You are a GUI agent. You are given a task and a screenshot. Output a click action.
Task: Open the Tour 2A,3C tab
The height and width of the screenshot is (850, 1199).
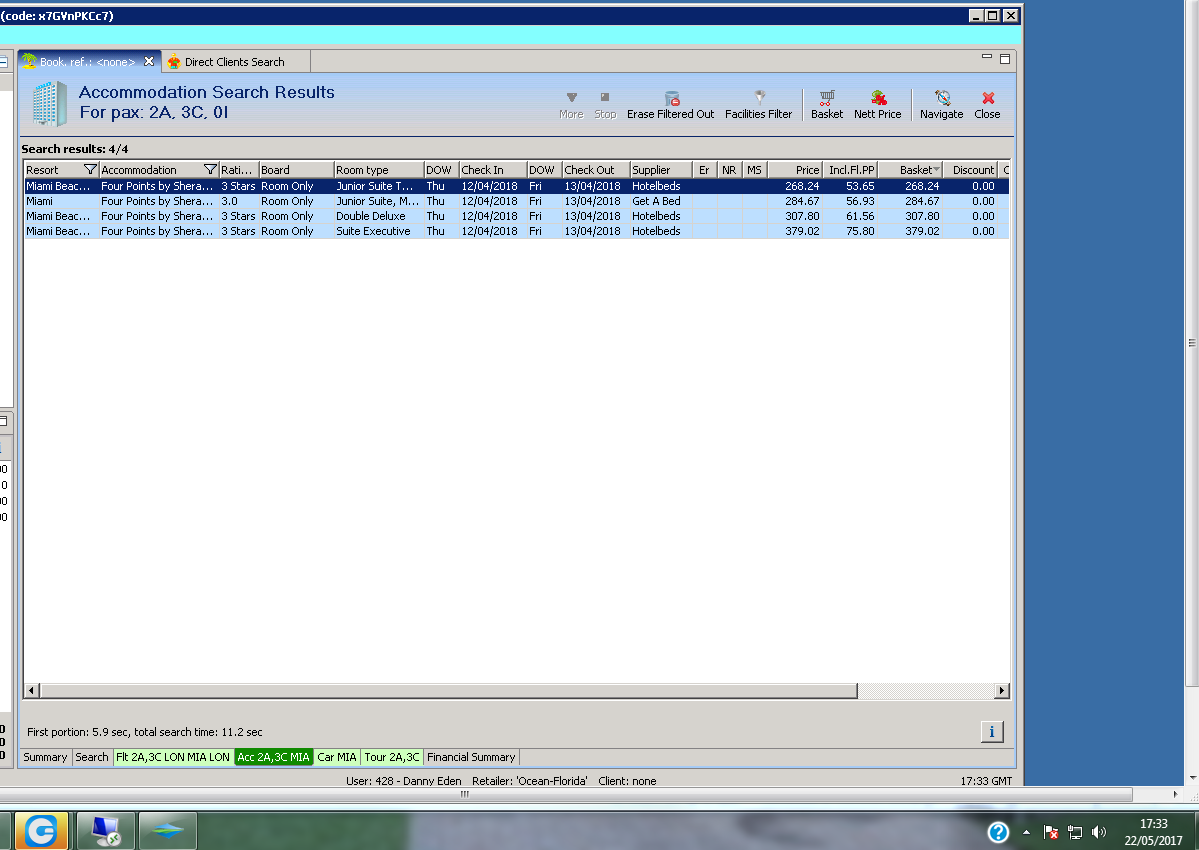click(x=392, y=757)
